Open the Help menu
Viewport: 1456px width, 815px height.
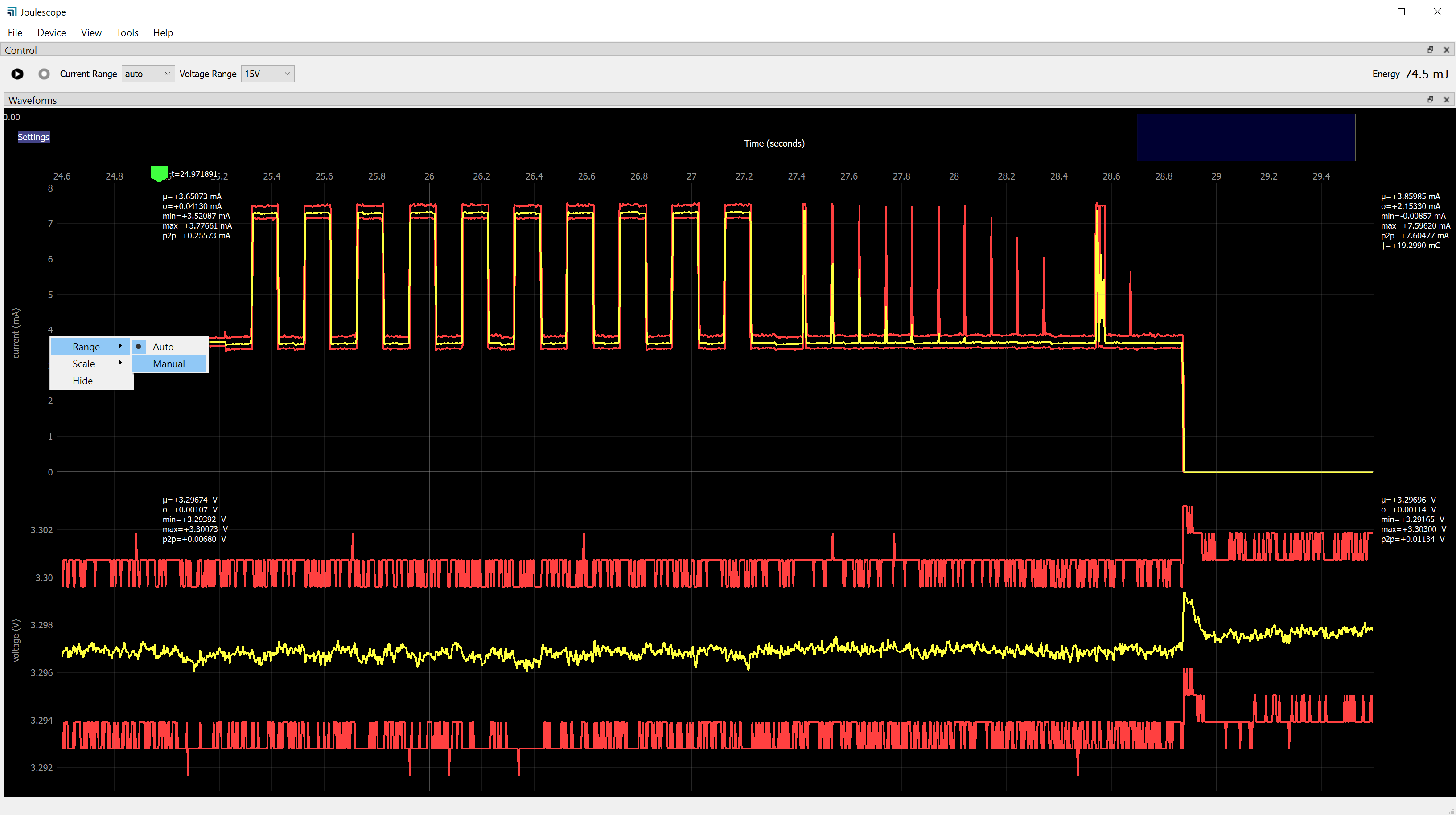[x=163, y=33]
